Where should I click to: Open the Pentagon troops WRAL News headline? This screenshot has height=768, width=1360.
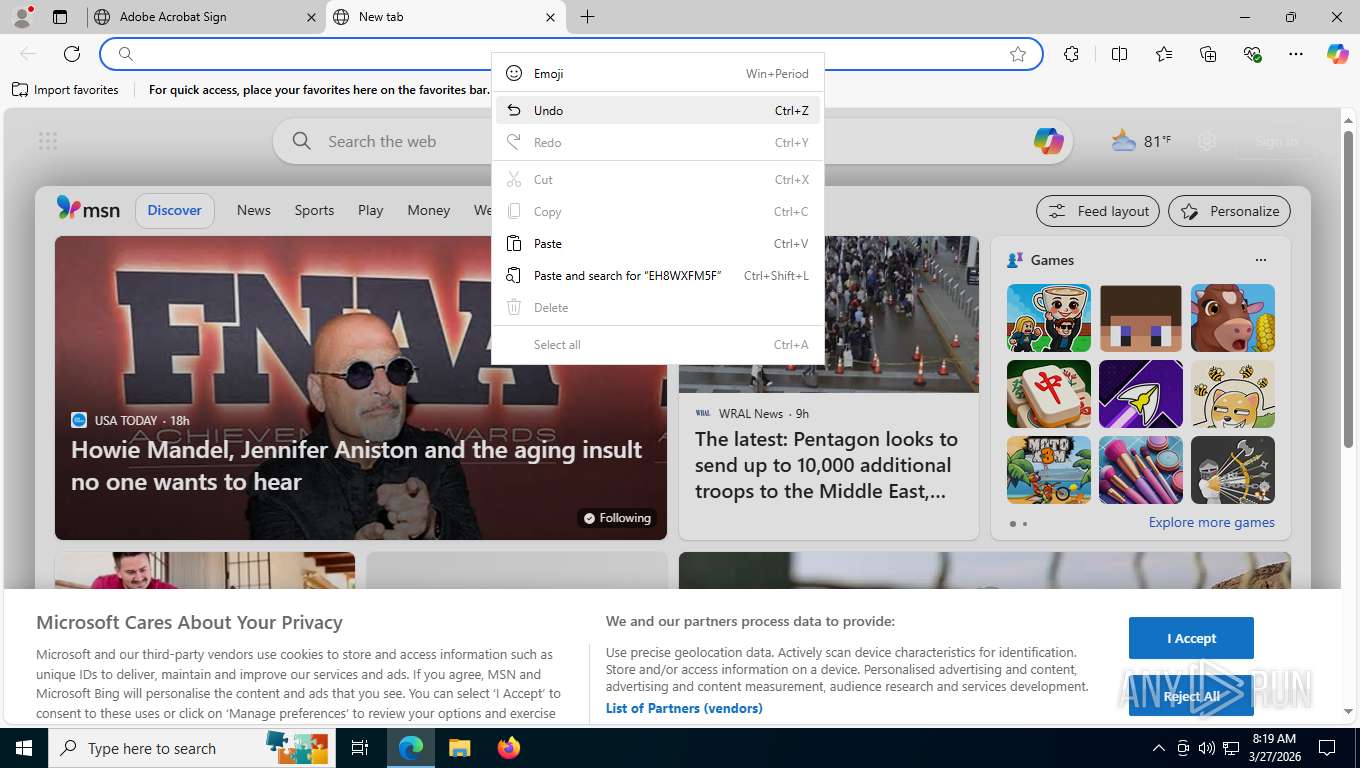coord(827,465)
